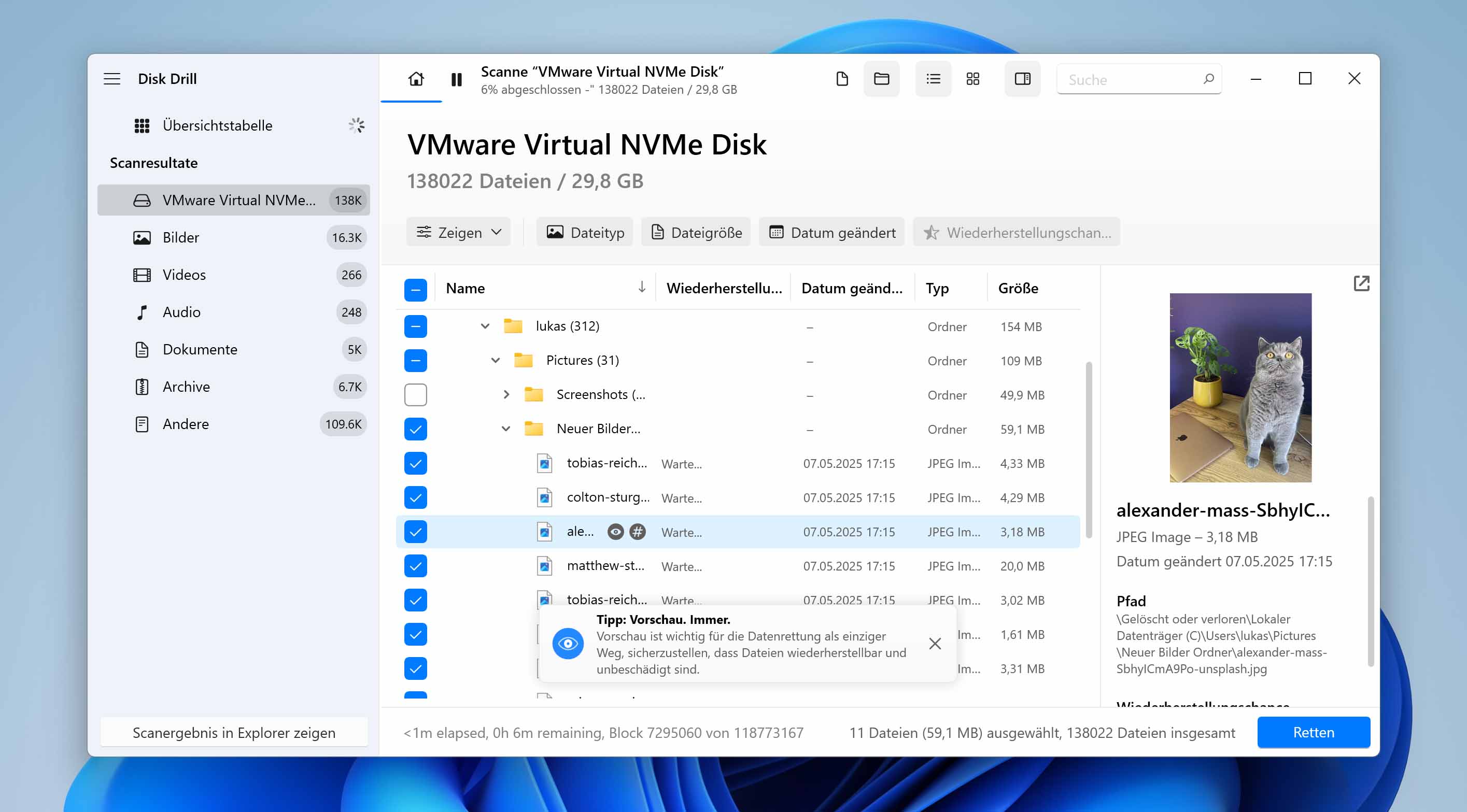Click the Pictures (31) folder icon
This screenshot has width=1467, height=812.
tap(523, 360)
